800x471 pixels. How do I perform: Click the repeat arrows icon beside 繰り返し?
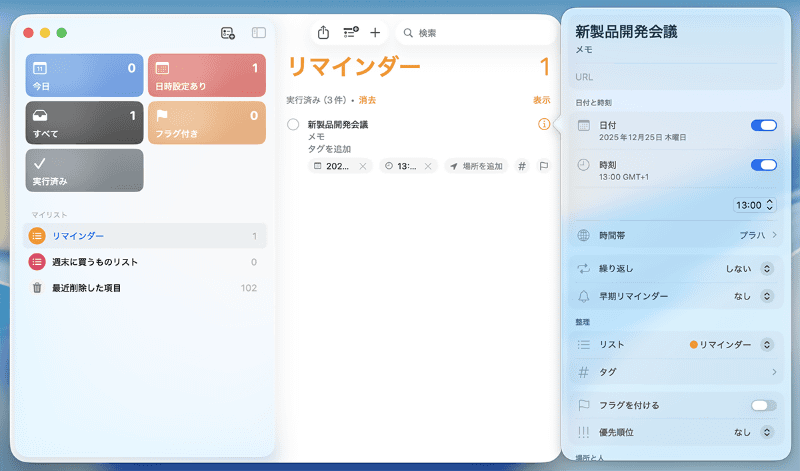(583, 268)
